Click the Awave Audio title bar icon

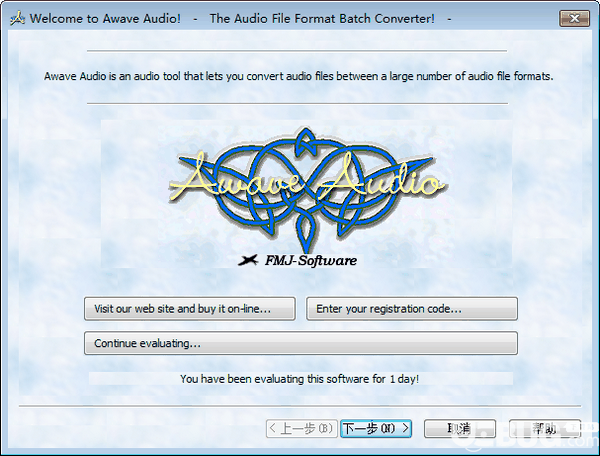17,18
